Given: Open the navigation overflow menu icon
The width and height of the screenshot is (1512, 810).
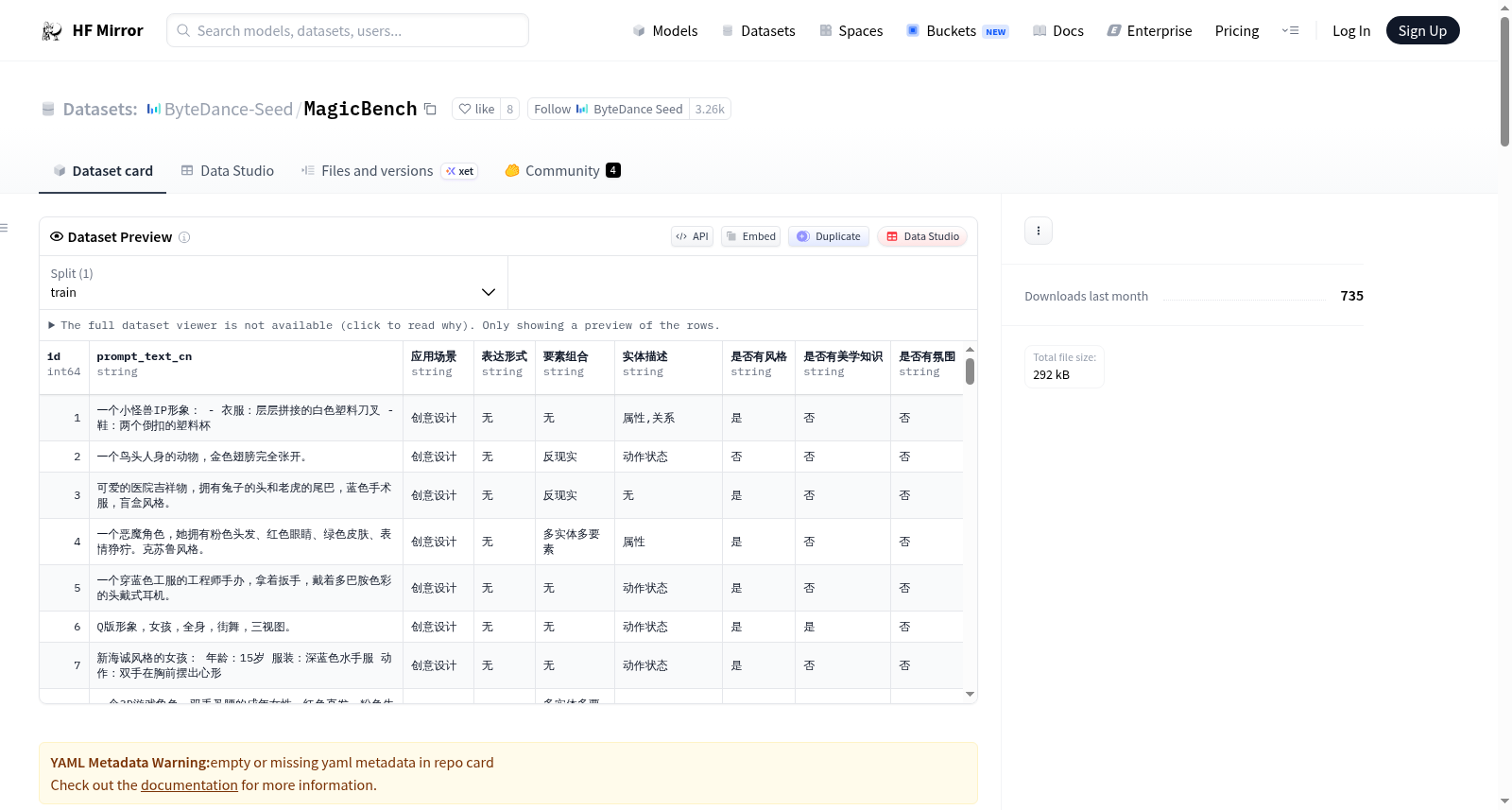Looking at the screenshot, I should 1290,31.
